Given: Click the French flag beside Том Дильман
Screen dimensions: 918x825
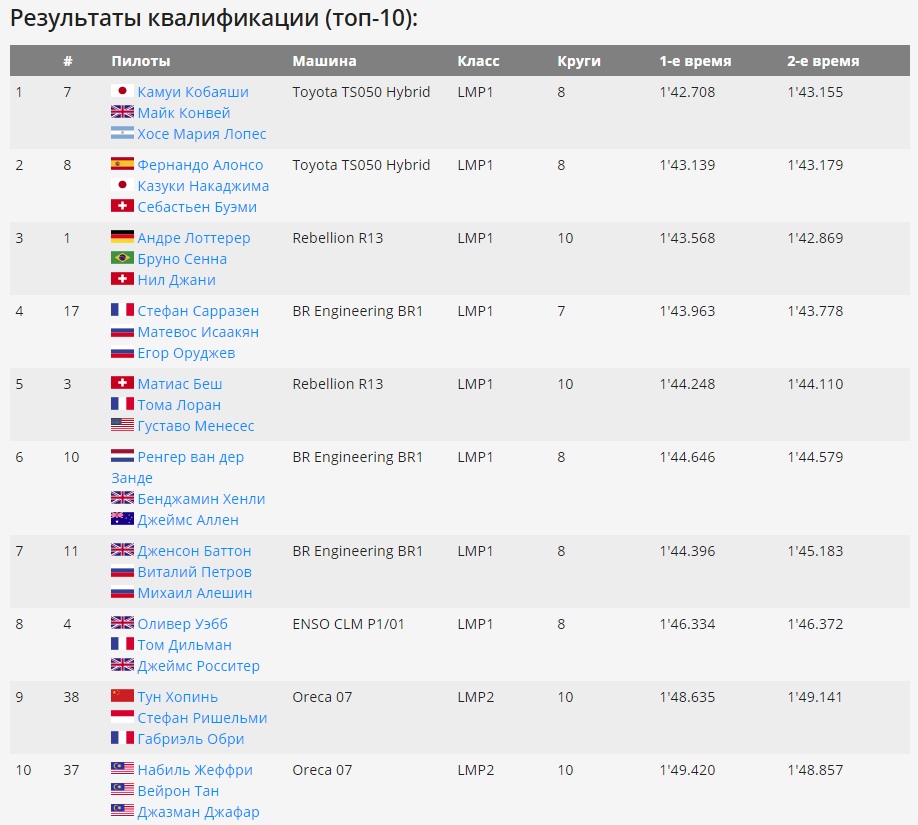Looking at the screenshot, I should click(122, 645).
